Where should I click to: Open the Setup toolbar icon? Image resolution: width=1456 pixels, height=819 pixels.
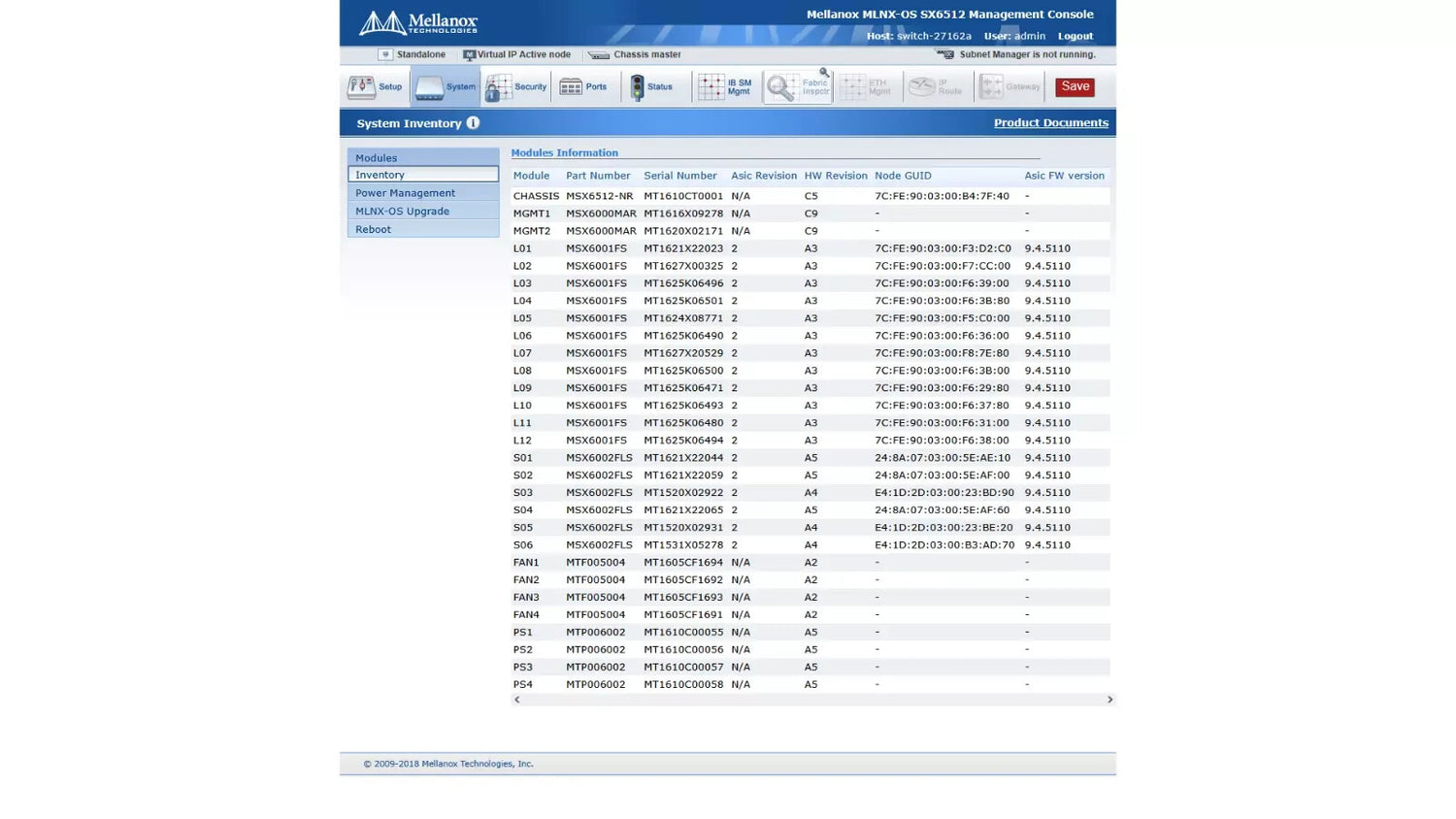[x=375, y=87]
